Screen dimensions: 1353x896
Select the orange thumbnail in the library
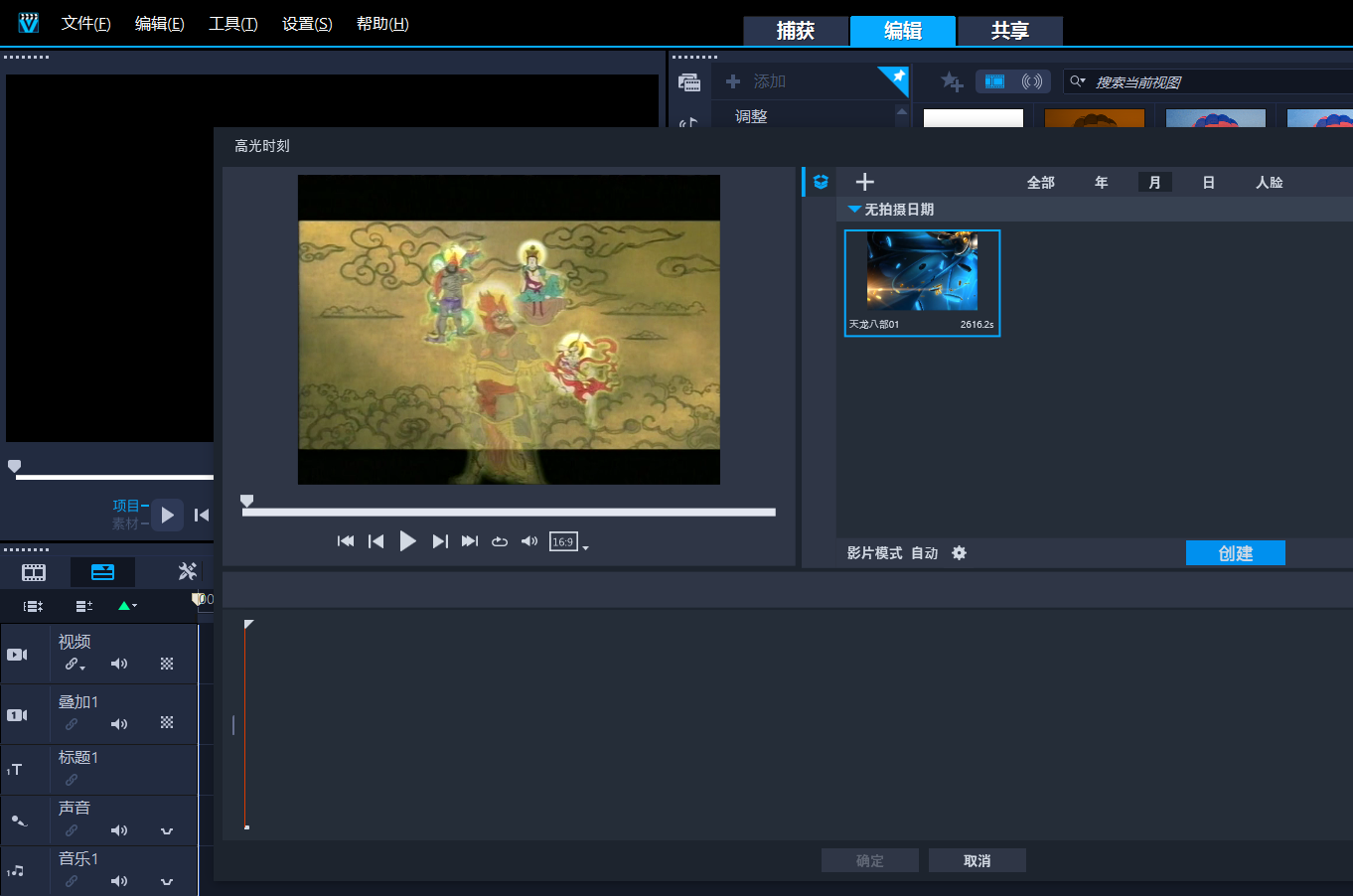click(1095, 118)
